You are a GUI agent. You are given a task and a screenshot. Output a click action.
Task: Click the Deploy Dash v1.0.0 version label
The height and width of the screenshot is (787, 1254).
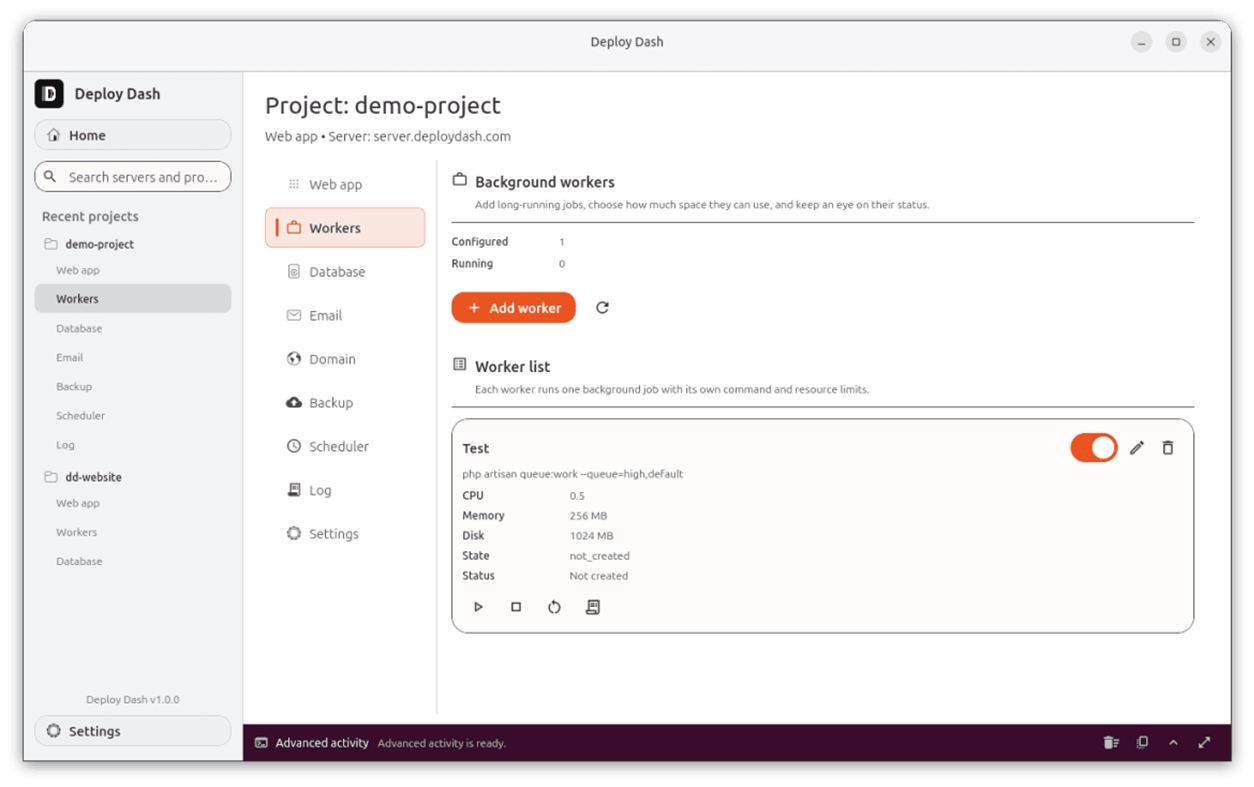point(133,700)
